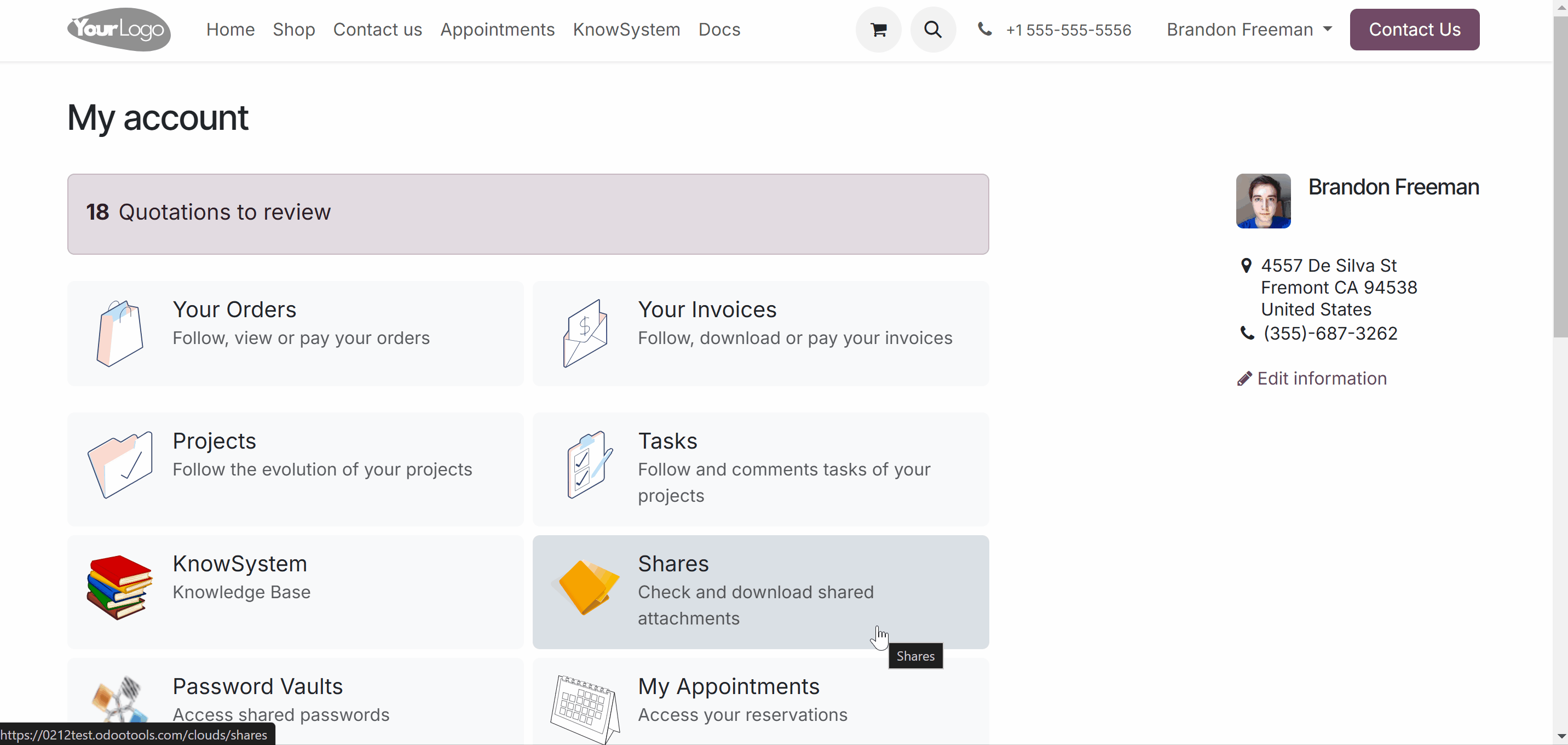The width and height of the screenshot is (1568, 745).
Task: Click 'Follow, download or pay your invoices' text
Action: [x=795, y=338]
